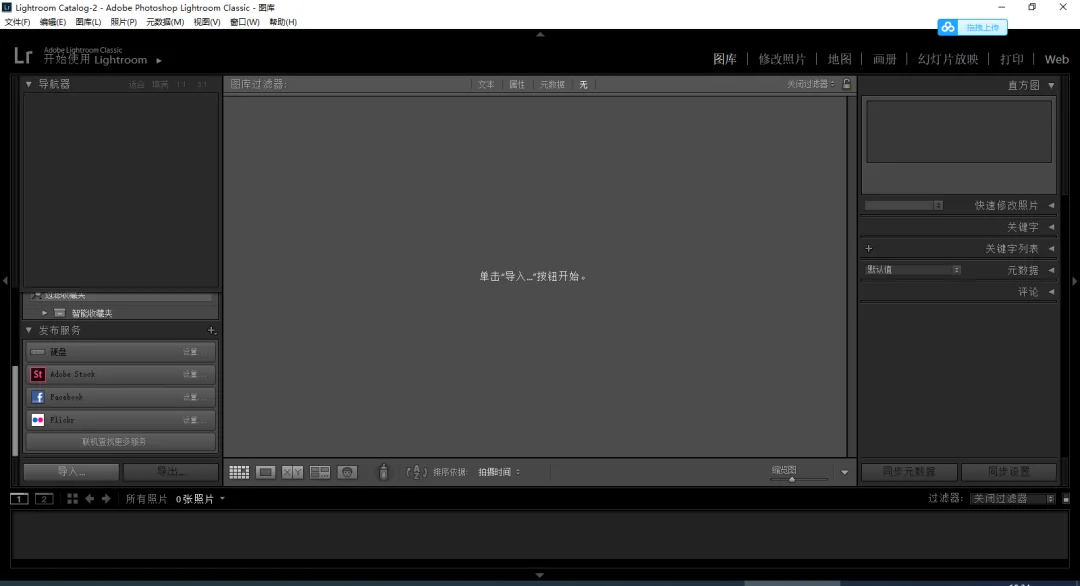Image resolution: width=1080 pixels, height=586 pixels.
Task: Click 同步设置 button
Action: coord(1009,472)
